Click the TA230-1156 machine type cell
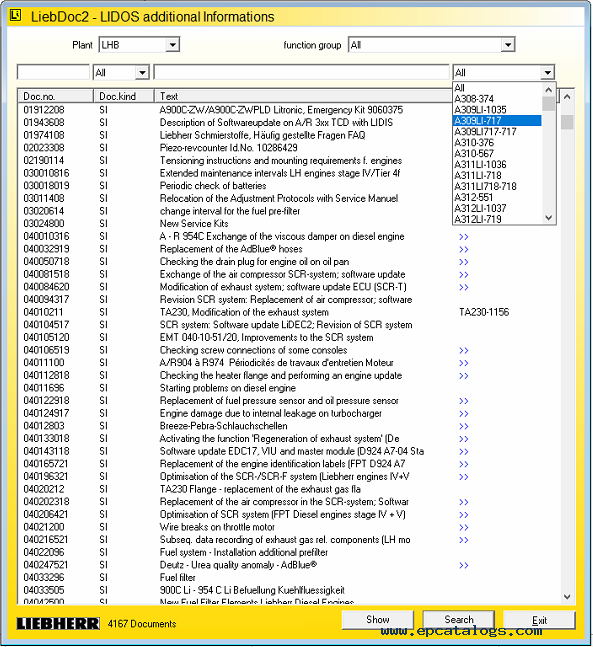This screenshot has height=647, width=593. (484, 312)
